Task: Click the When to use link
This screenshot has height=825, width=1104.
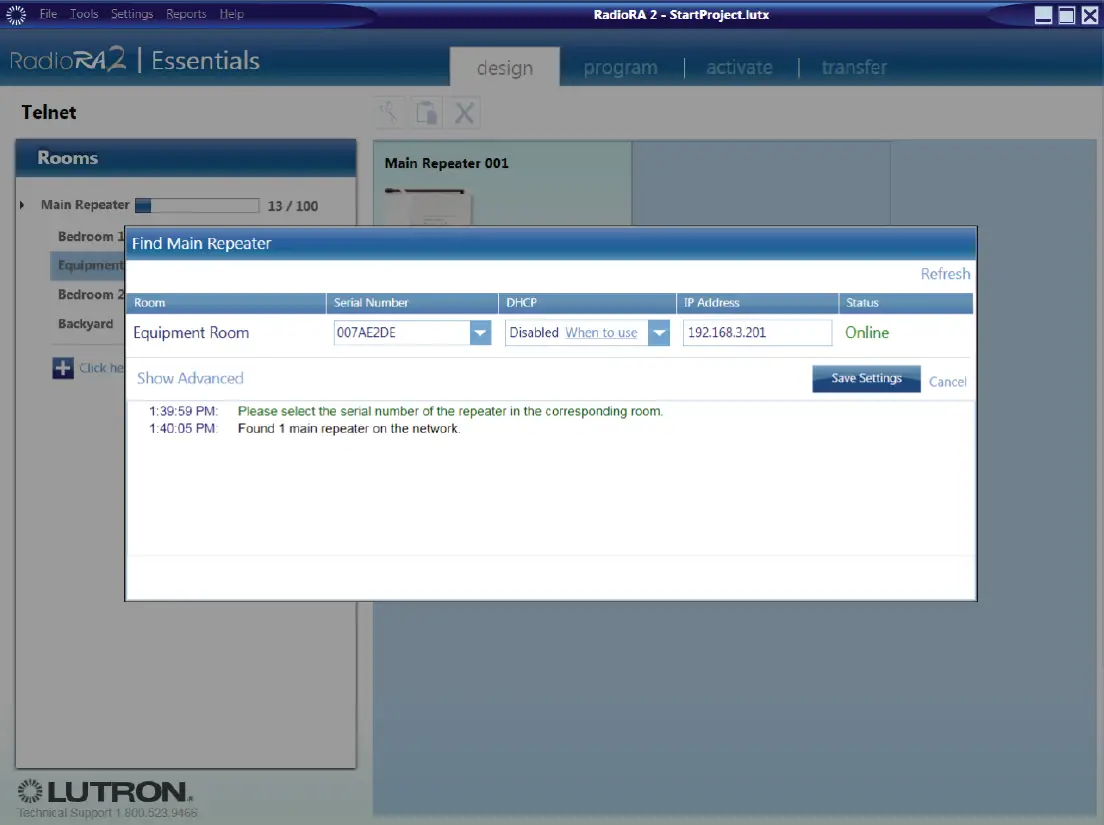Action: [x=601, y=332]
